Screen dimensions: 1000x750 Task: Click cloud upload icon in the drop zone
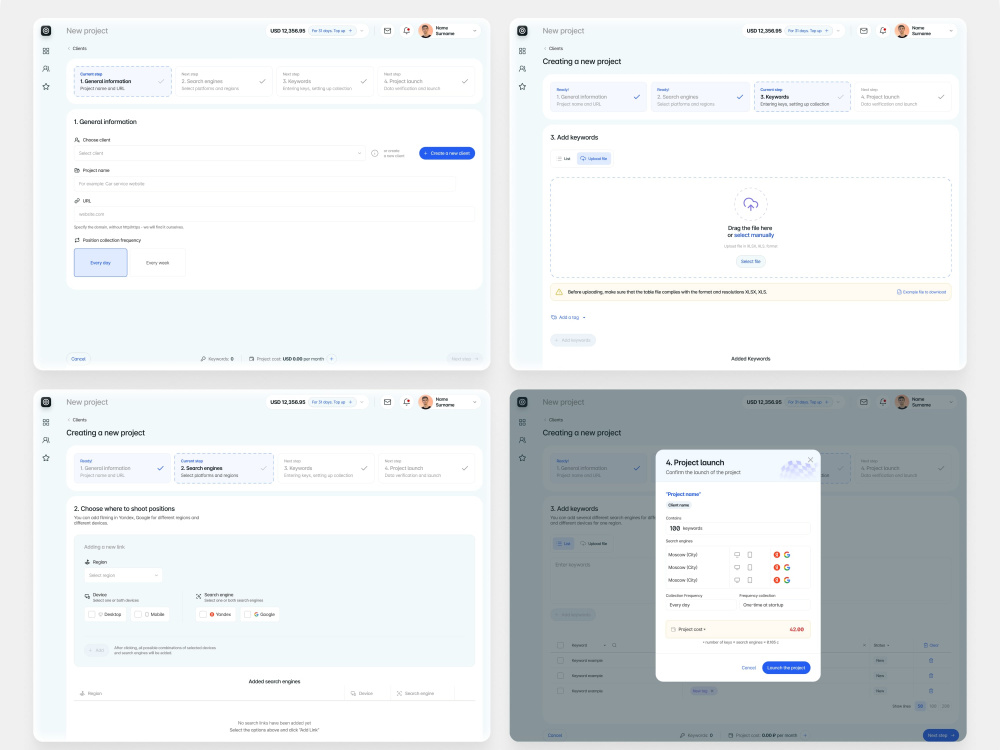pos(751,204)
